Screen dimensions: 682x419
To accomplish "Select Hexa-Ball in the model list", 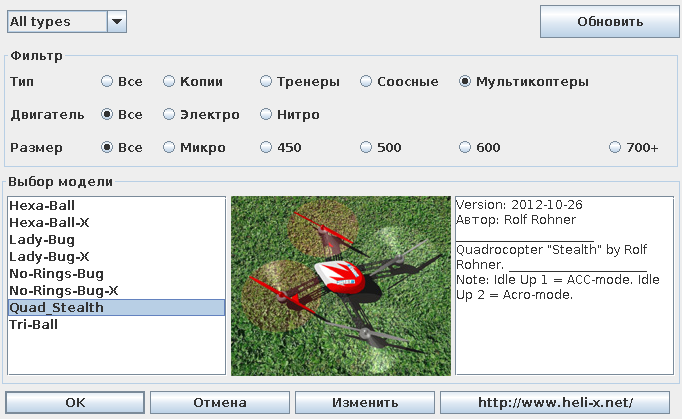I will 117,205.
